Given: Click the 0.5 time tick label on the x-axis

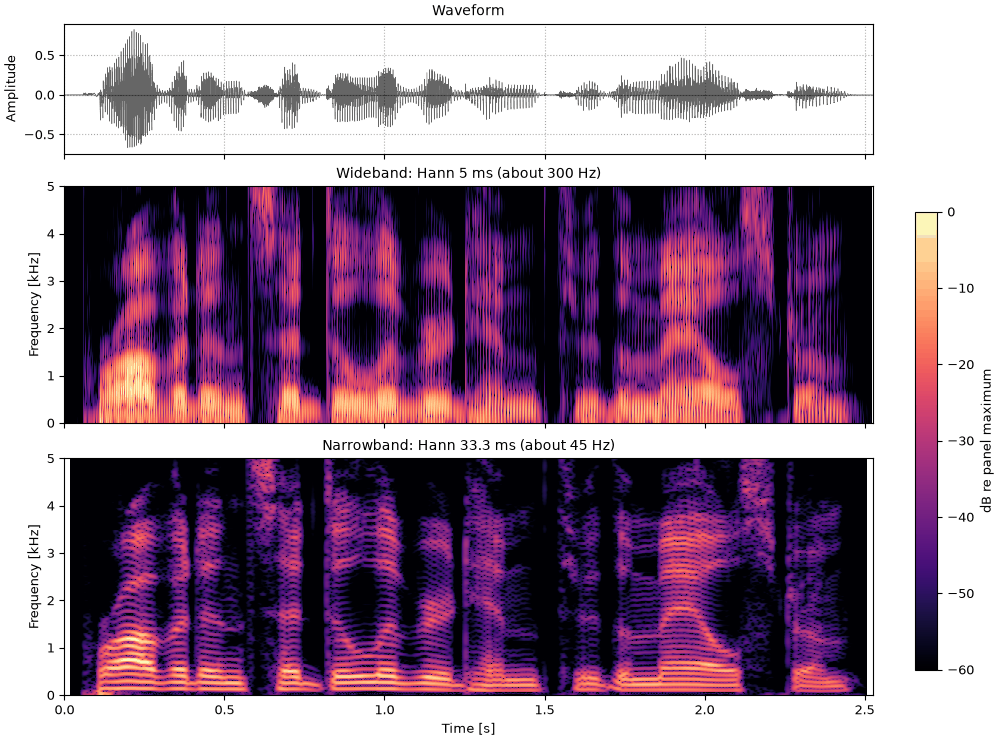Looking at the screenshot, I should coord(224,710).
